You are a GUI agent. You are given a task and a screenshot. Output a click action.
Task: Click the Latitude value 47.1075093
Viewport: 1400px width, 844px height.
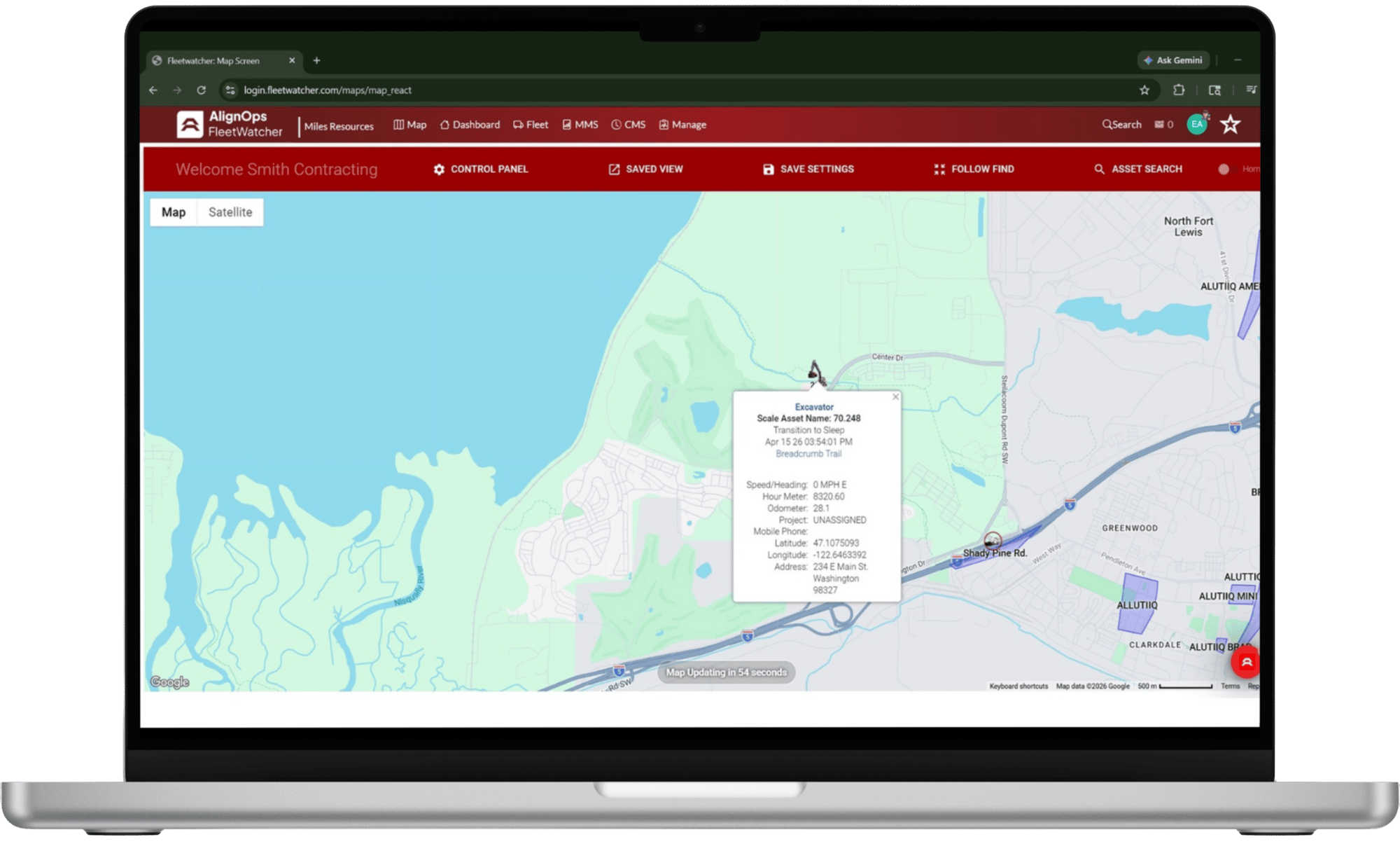point(836,544)
